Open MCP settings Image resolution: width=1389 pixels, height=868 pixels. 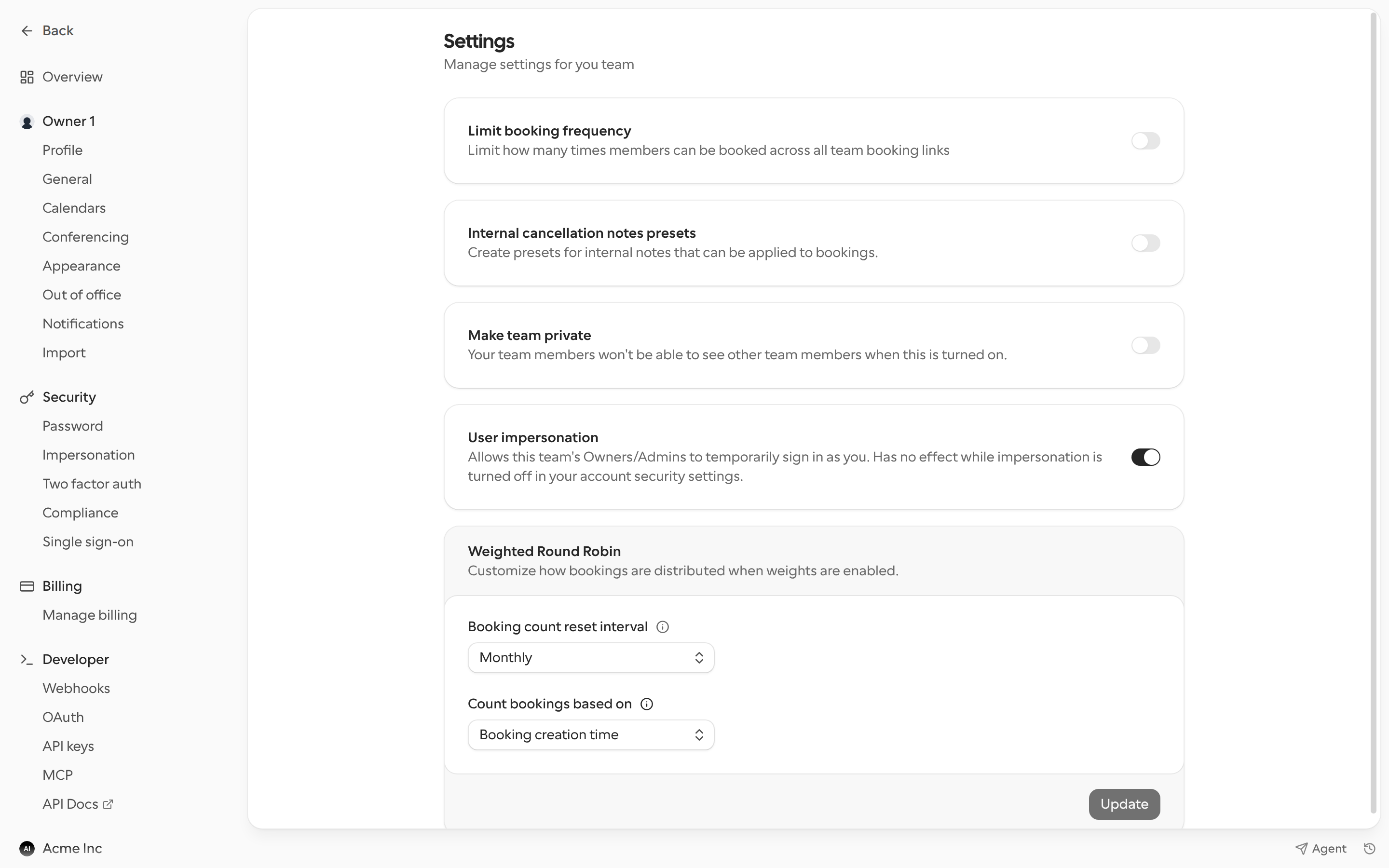57,775
